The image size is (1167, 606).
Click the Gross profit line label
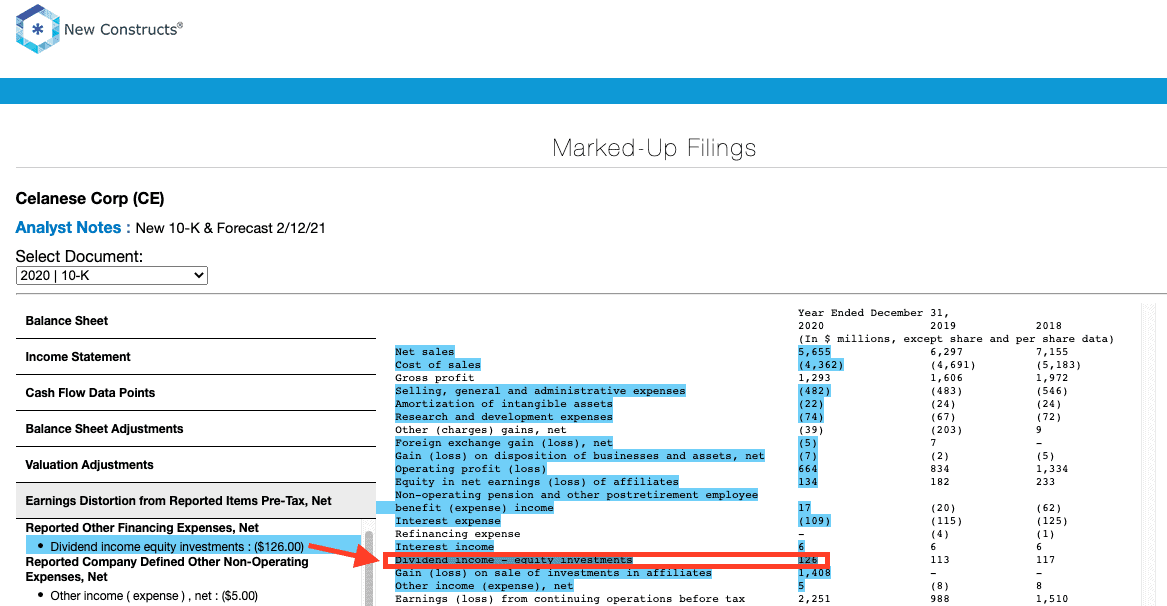435,378
